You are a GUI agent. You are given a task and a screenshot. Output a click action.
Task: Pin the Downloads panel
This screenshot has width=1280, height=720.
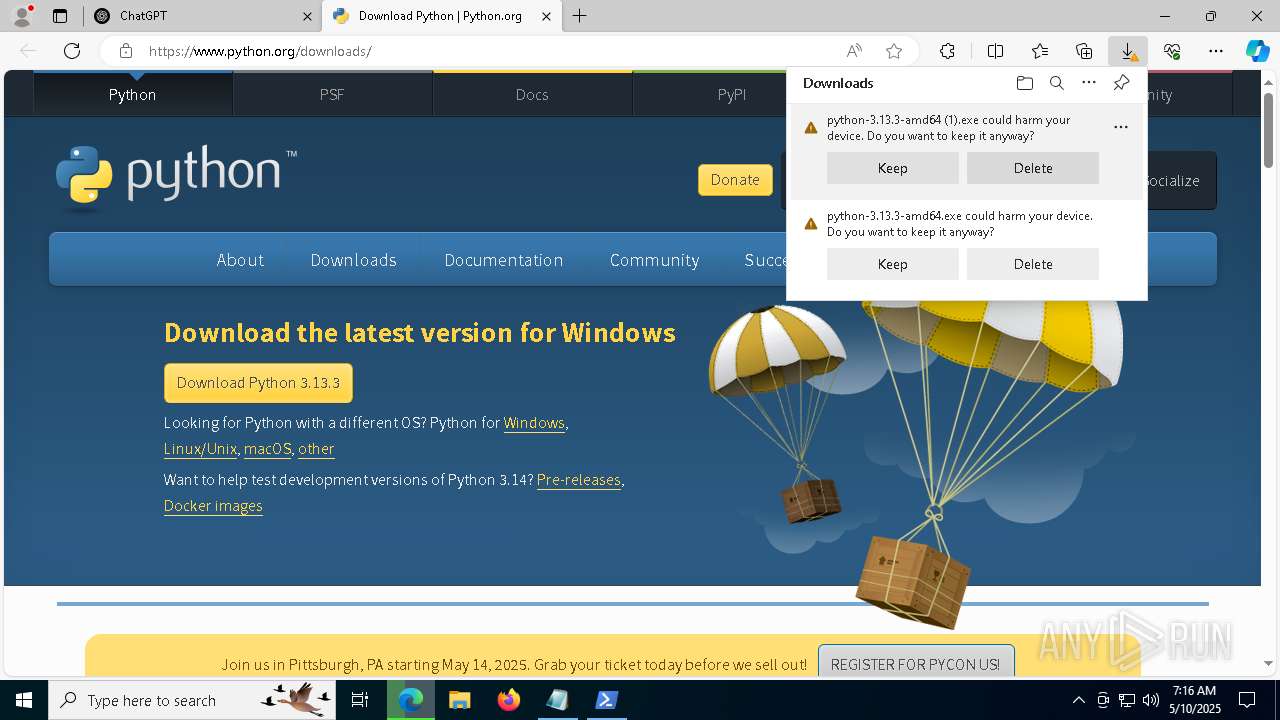coord(1121,83)
